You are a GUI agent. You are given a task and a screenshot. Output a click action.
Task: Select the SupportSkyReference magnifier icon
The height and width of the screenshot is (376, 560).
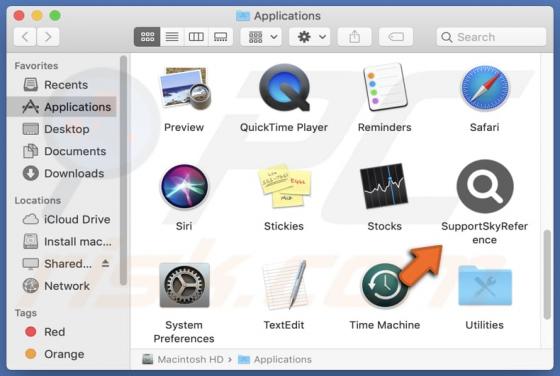[485, 186]
